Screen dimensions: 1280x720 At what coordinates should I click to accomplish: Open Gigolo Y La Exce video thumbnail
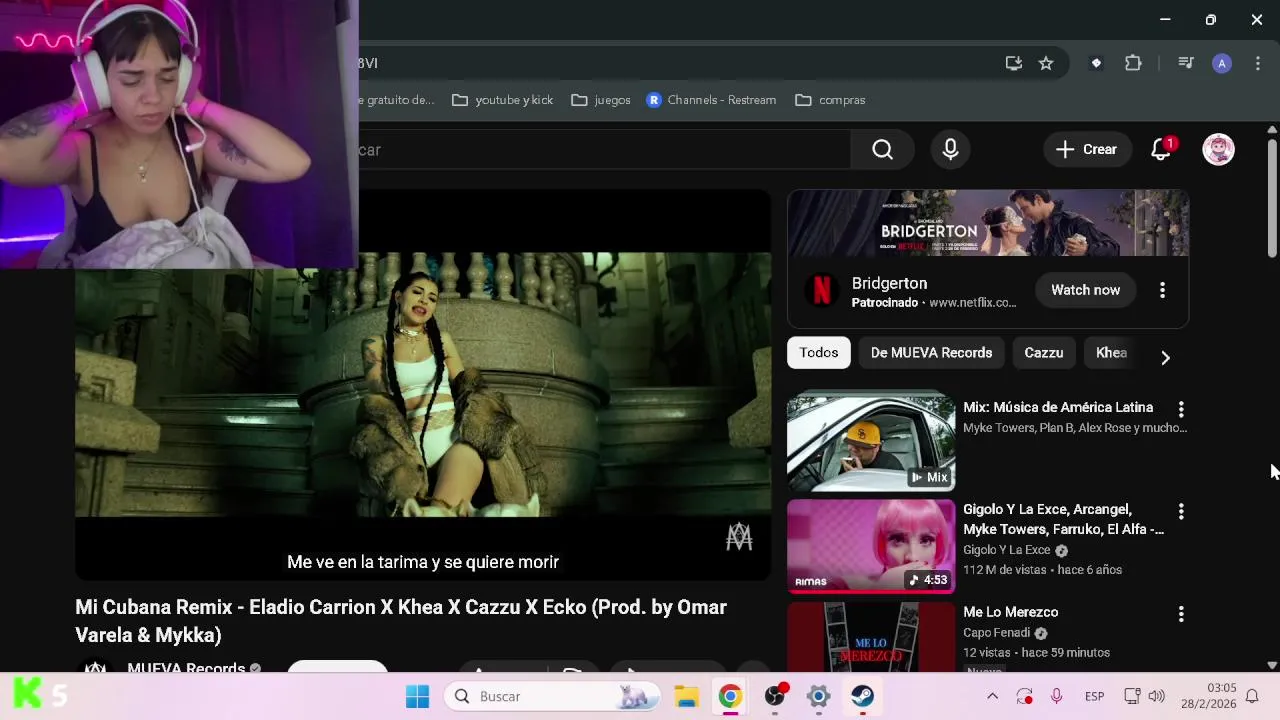click(871, 546)
